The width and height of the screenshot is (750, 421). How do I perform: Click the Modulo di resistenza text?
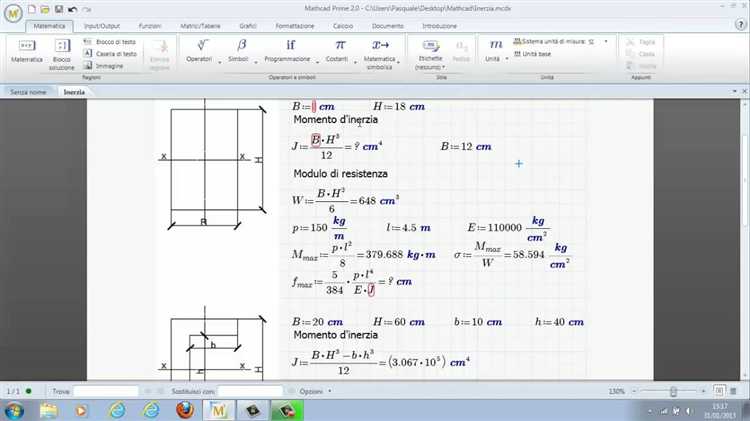point(340,174)
